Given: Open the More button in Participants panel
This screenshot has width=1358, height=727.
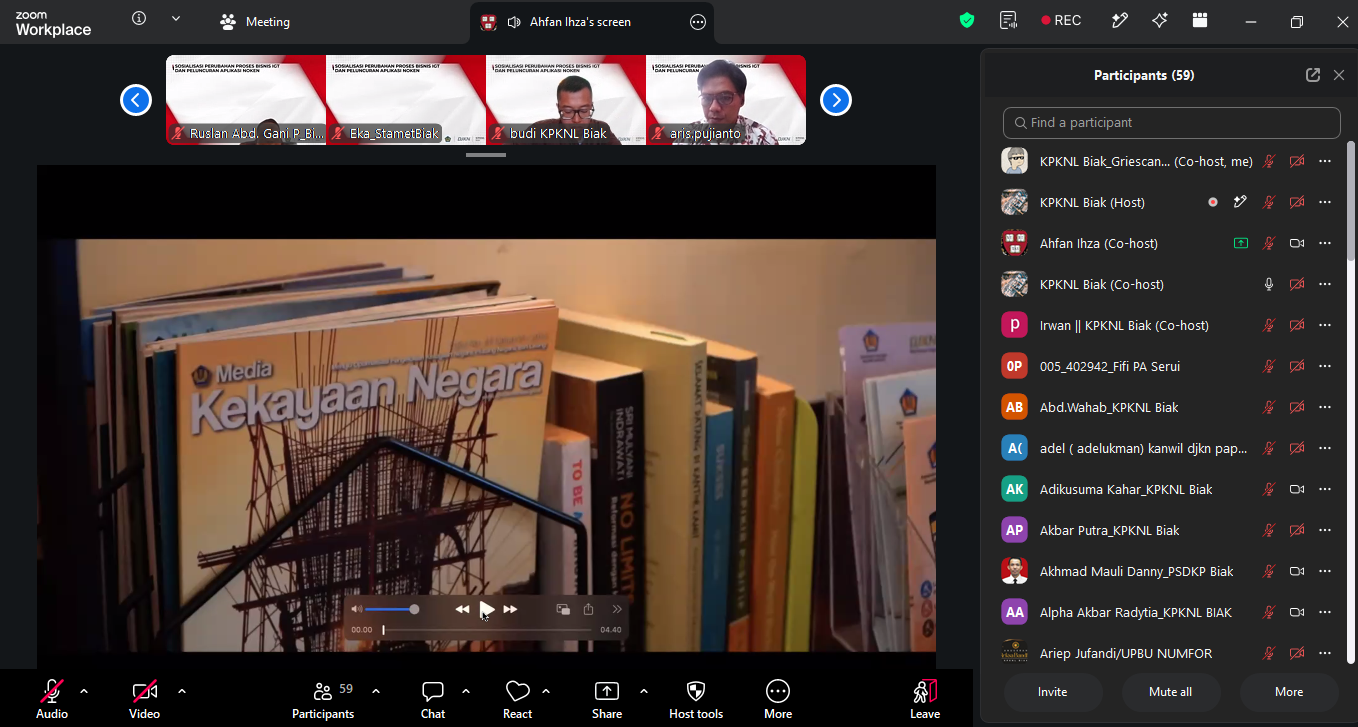Looking at the screenshot, I should (x=1289, y=692).
